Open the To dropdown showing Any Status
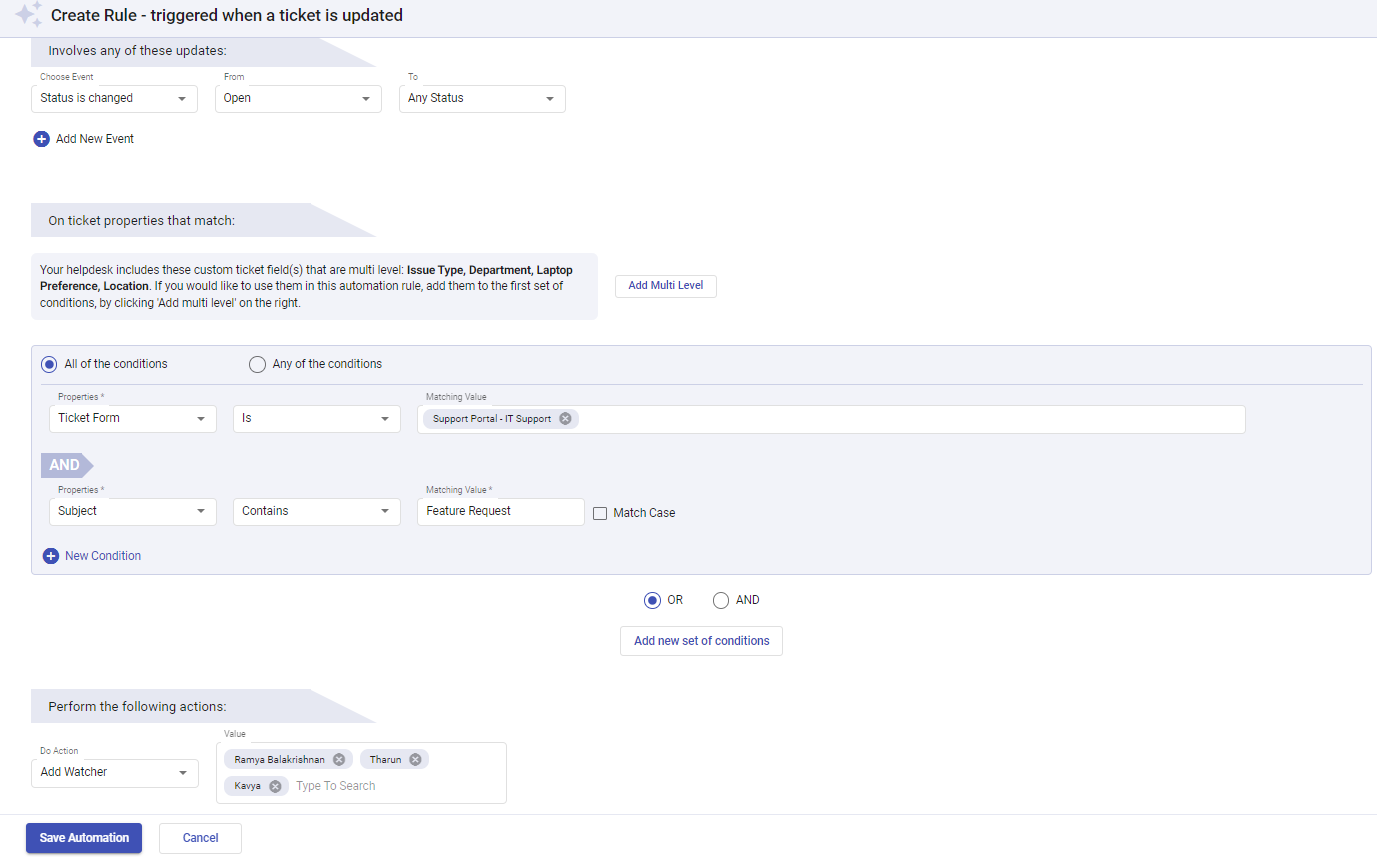The width and height of the screenshot is (1377, 857). (x=482, y=98)
